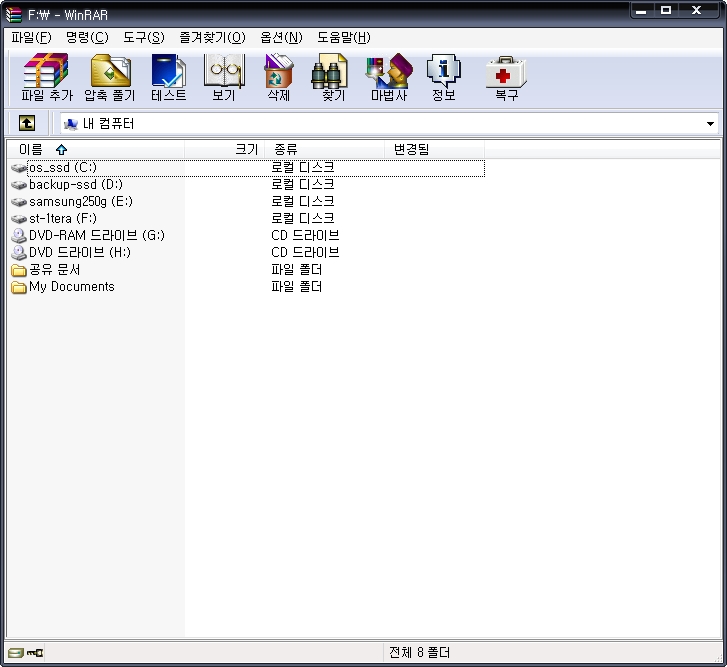The width and height of the screenshot is (727, 667).
Task: Maximize the WinRAR window
Action: [666, 11]
